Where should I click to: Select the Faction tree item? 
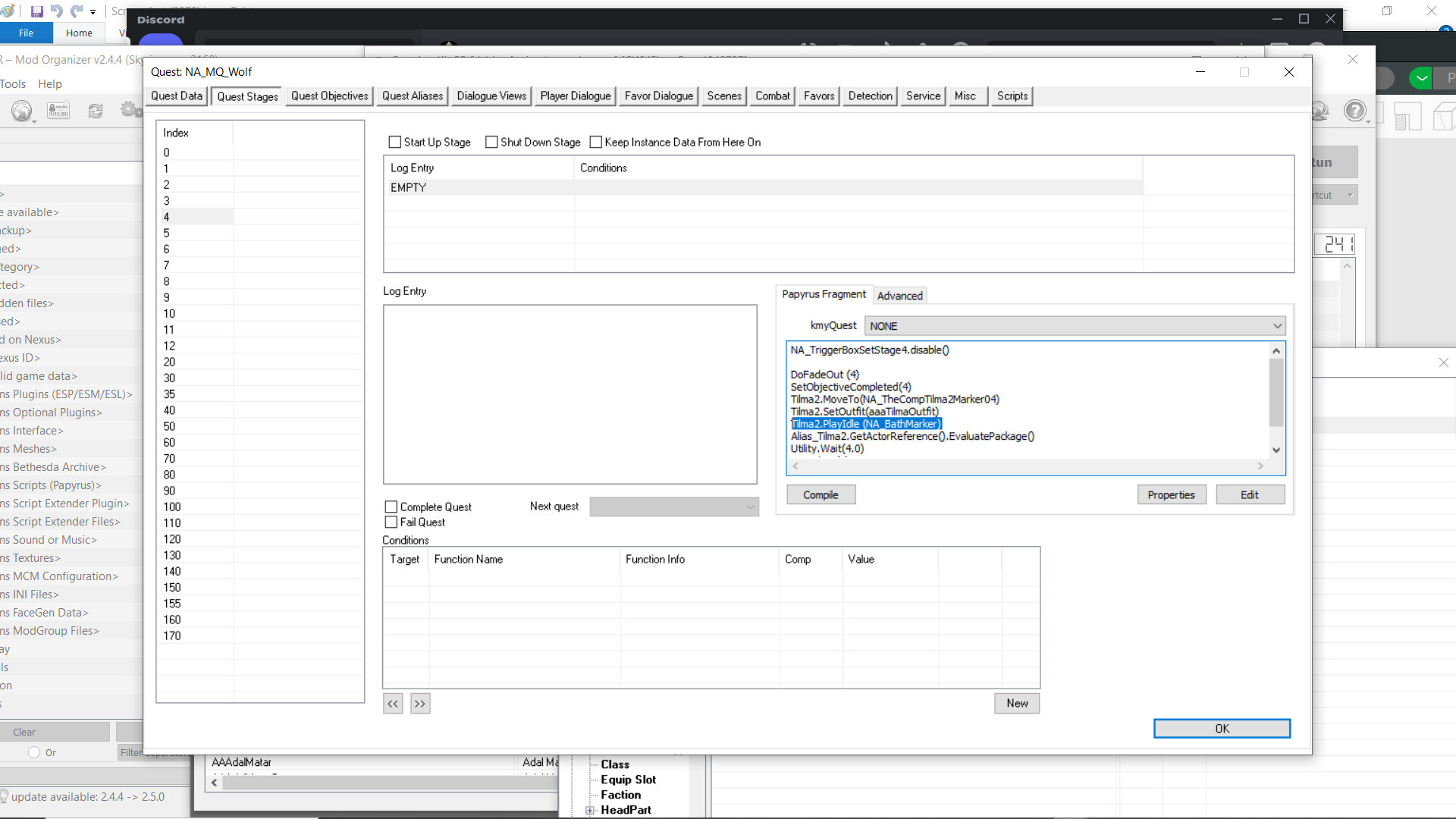(x=620, y=795)
